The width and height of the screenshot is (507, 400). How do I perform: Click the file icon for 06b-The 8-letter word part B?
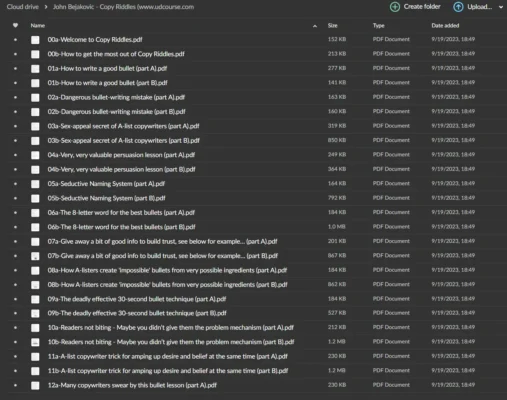coord(35,227)
